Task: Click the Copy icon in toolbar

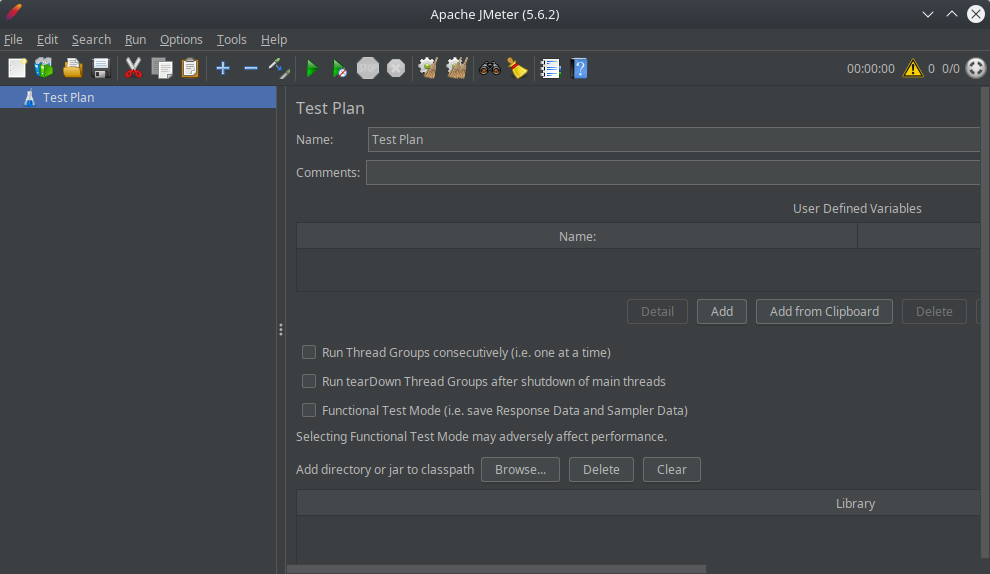Action: tap(162, 68)
